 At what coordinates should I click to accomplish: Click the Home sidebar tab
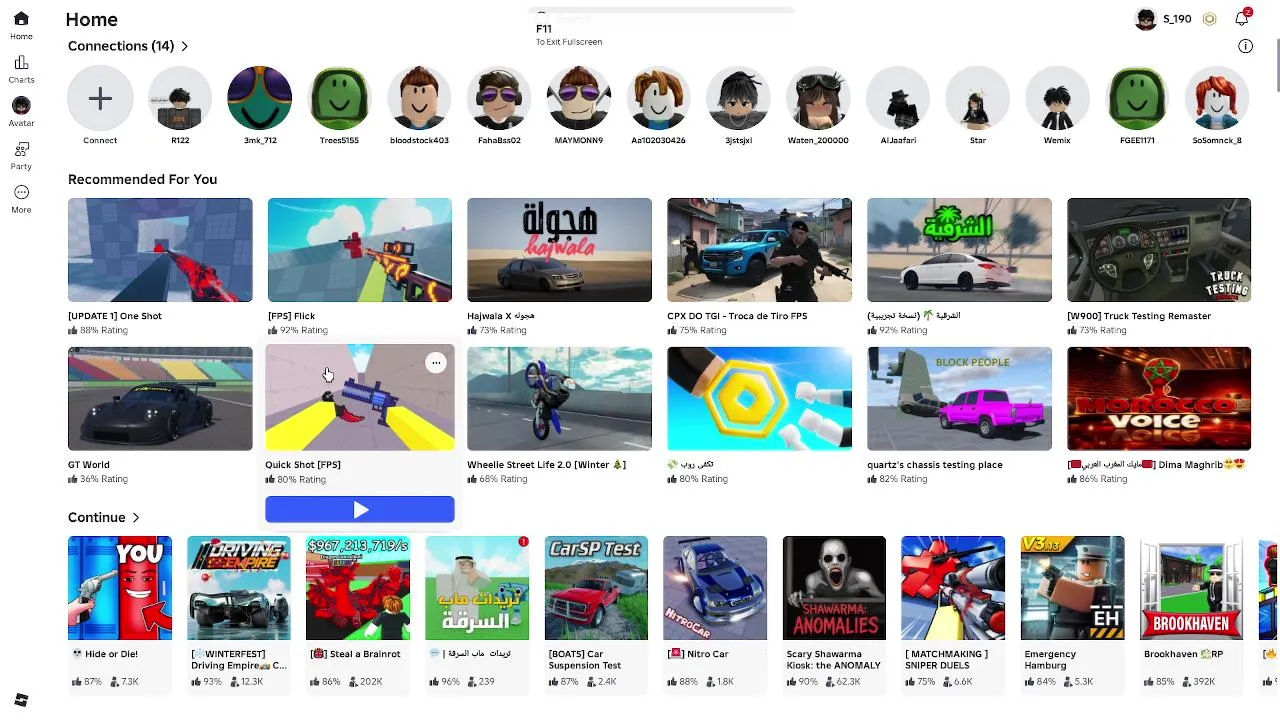pyautogui.click(x=21, y=25)
